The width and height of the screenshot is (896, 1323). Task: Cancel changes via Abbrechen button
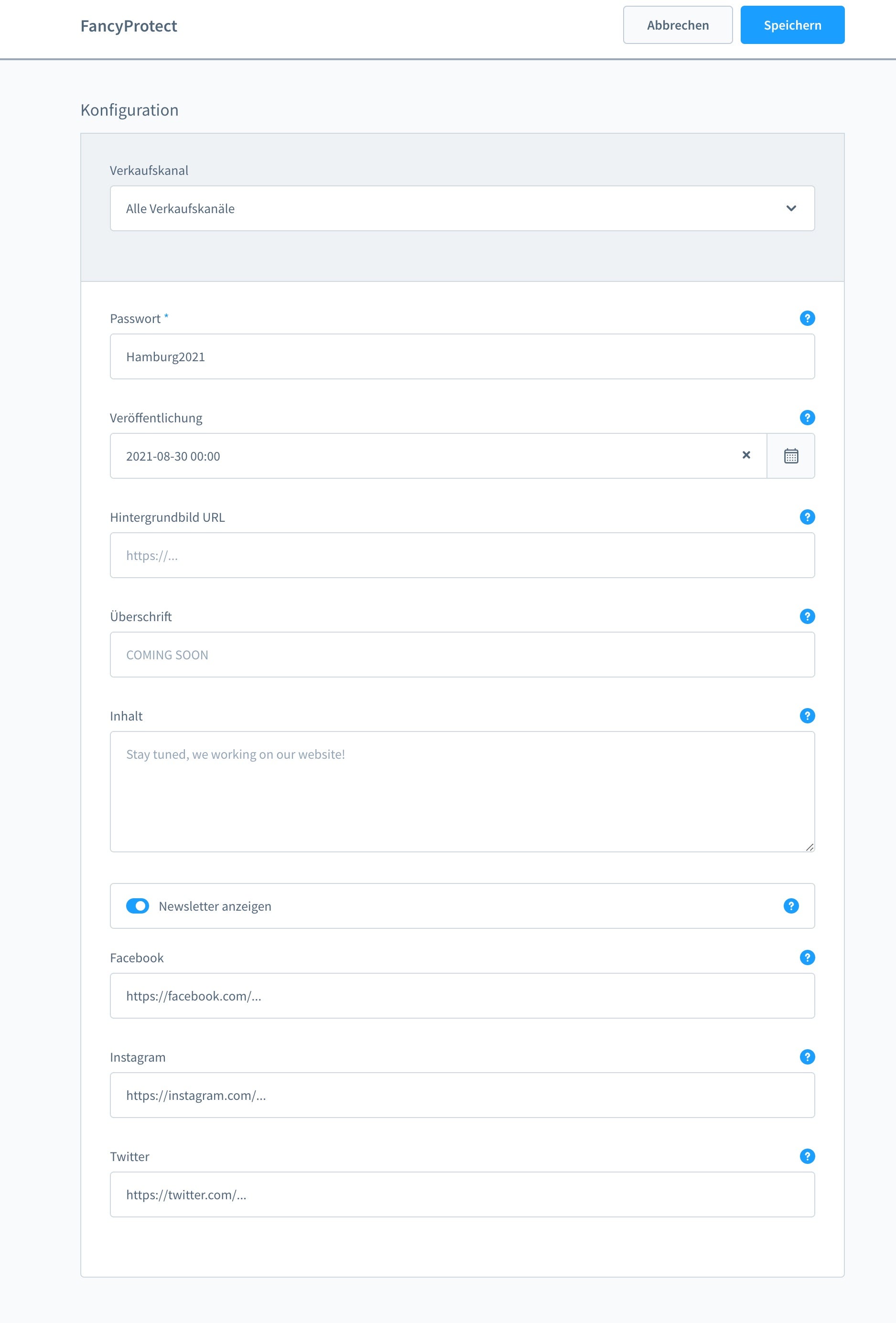pyautogui.click(x=678, y=25)
